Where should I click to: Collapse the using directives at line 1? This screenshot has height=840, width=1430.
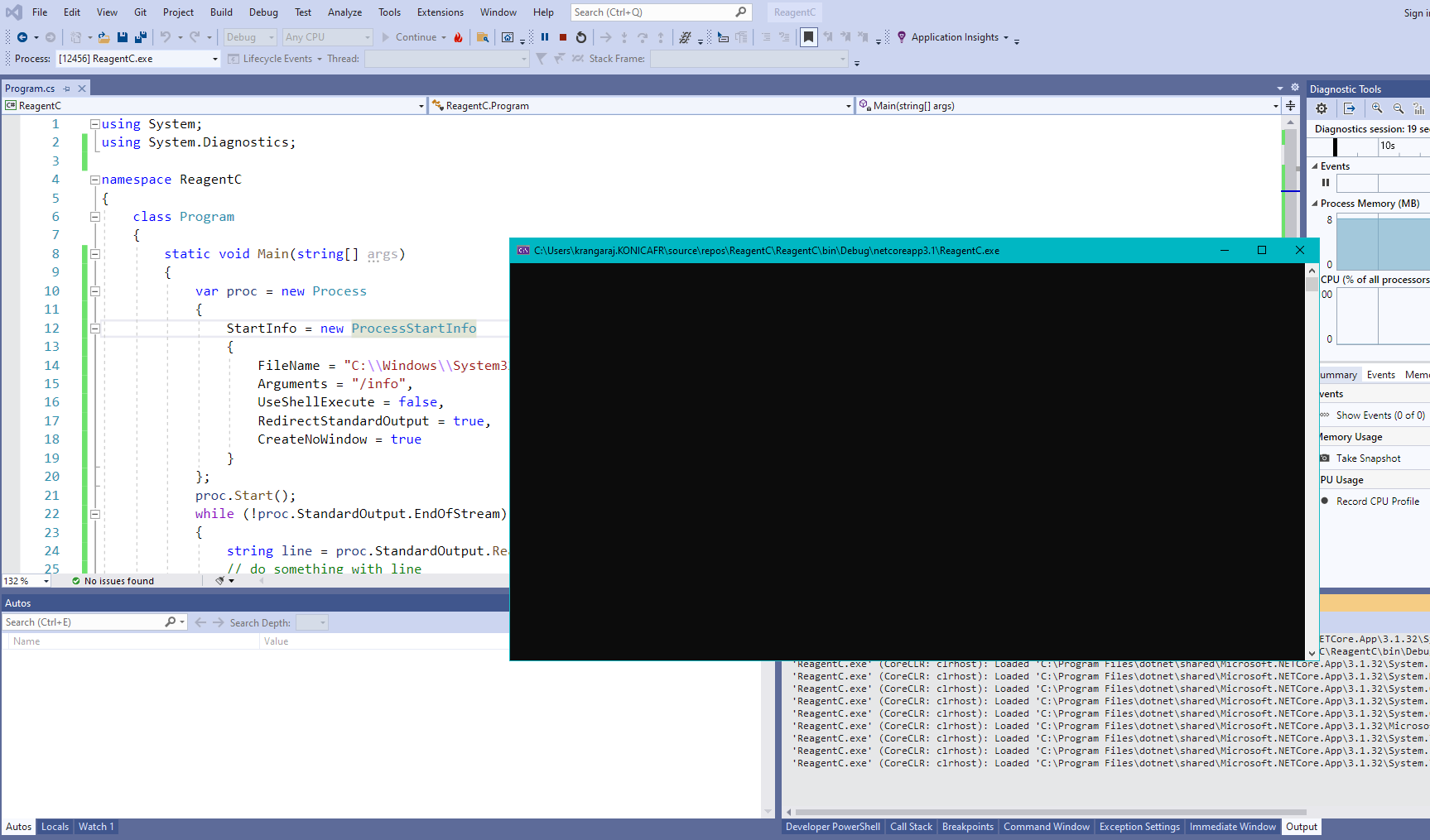tap(95, 124)
